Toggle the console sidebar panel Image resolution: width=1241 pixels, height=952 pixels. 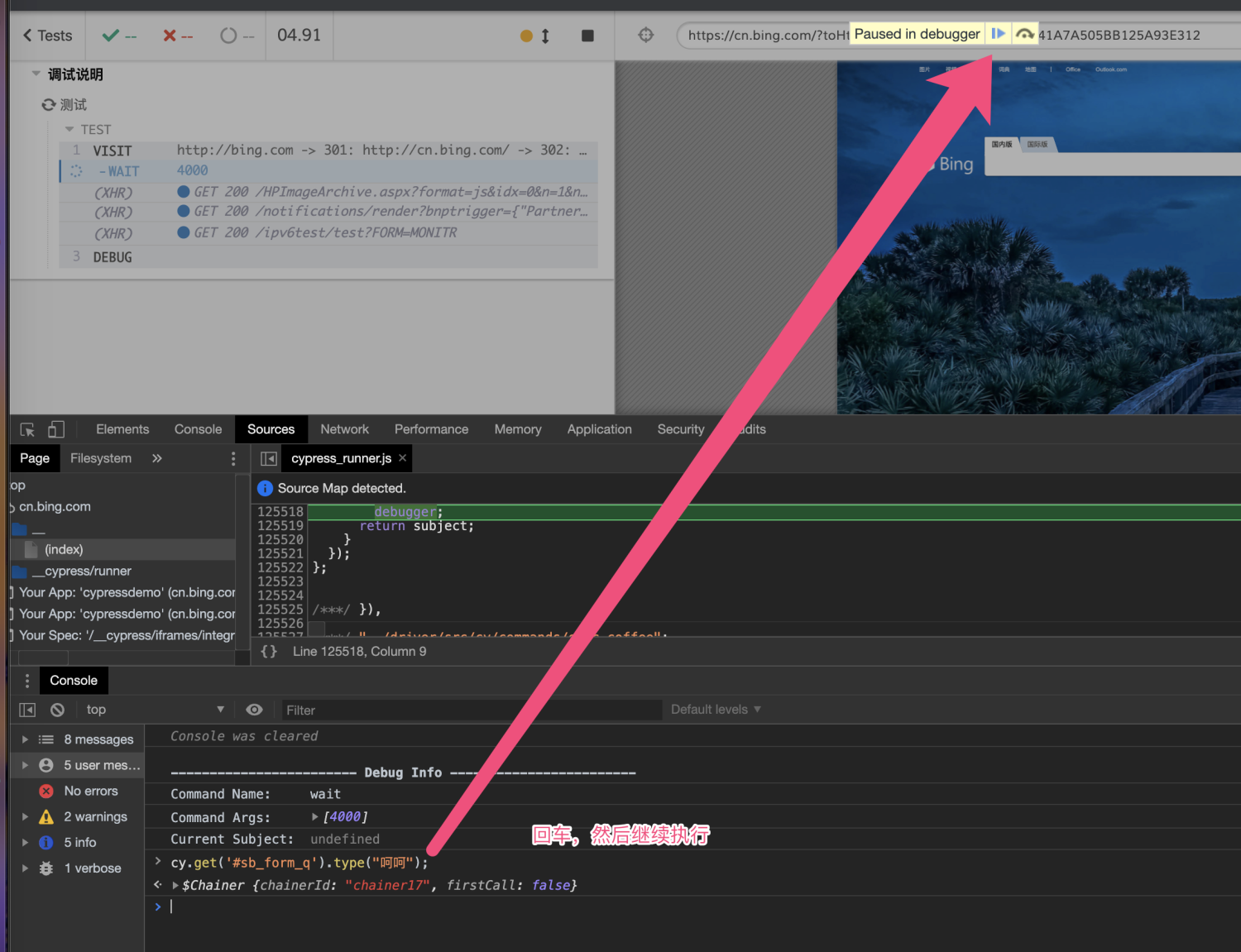click(27, 710)
